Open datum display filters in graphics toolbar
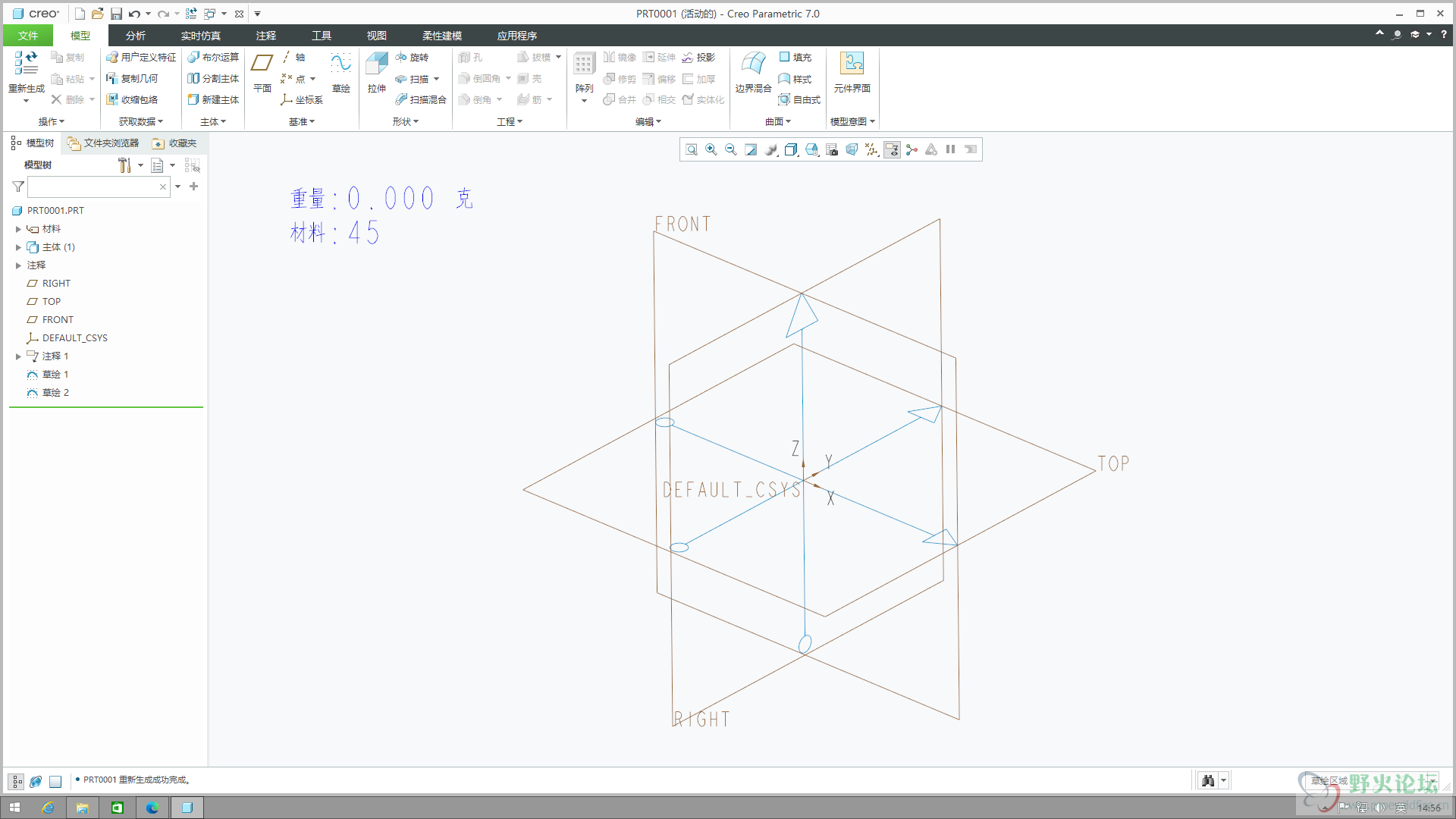This screenshot has height=819, width=1456. (872, 149)
